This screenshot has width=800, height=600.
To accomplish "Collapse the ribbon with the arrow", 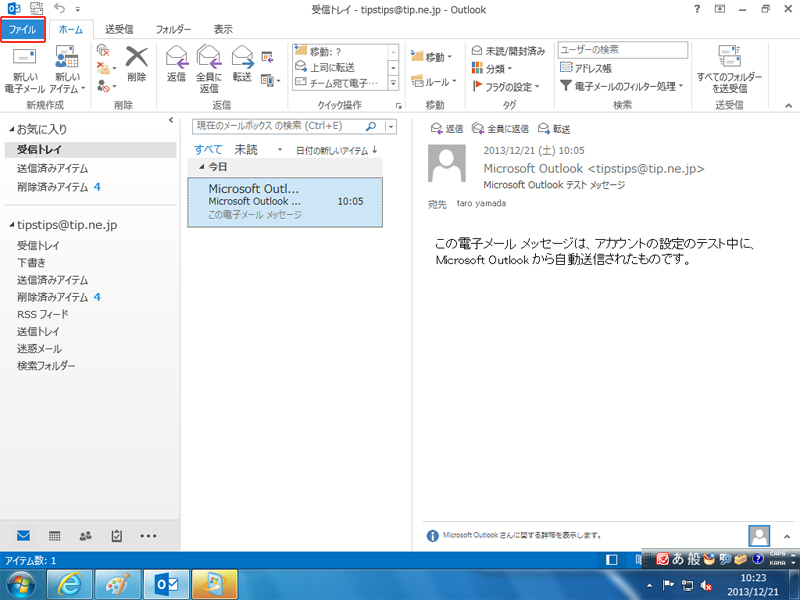I will tap(789, 106).
